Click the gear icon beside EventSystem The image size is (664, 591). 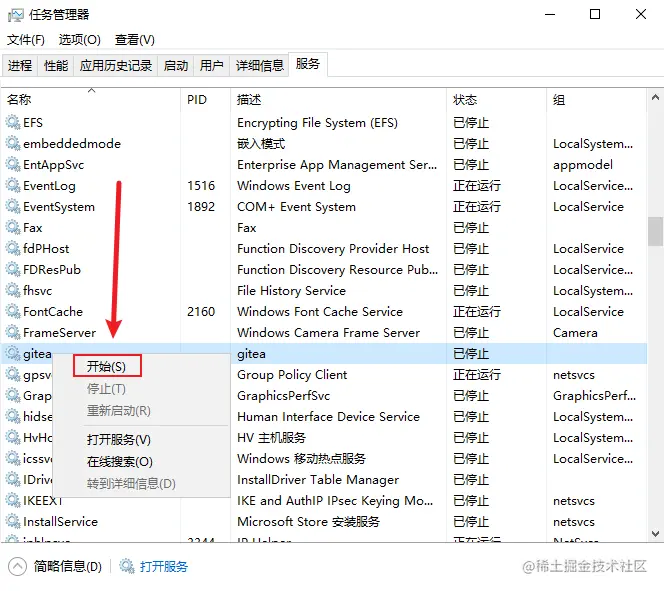pyautogui.click(x=13, y=207)
